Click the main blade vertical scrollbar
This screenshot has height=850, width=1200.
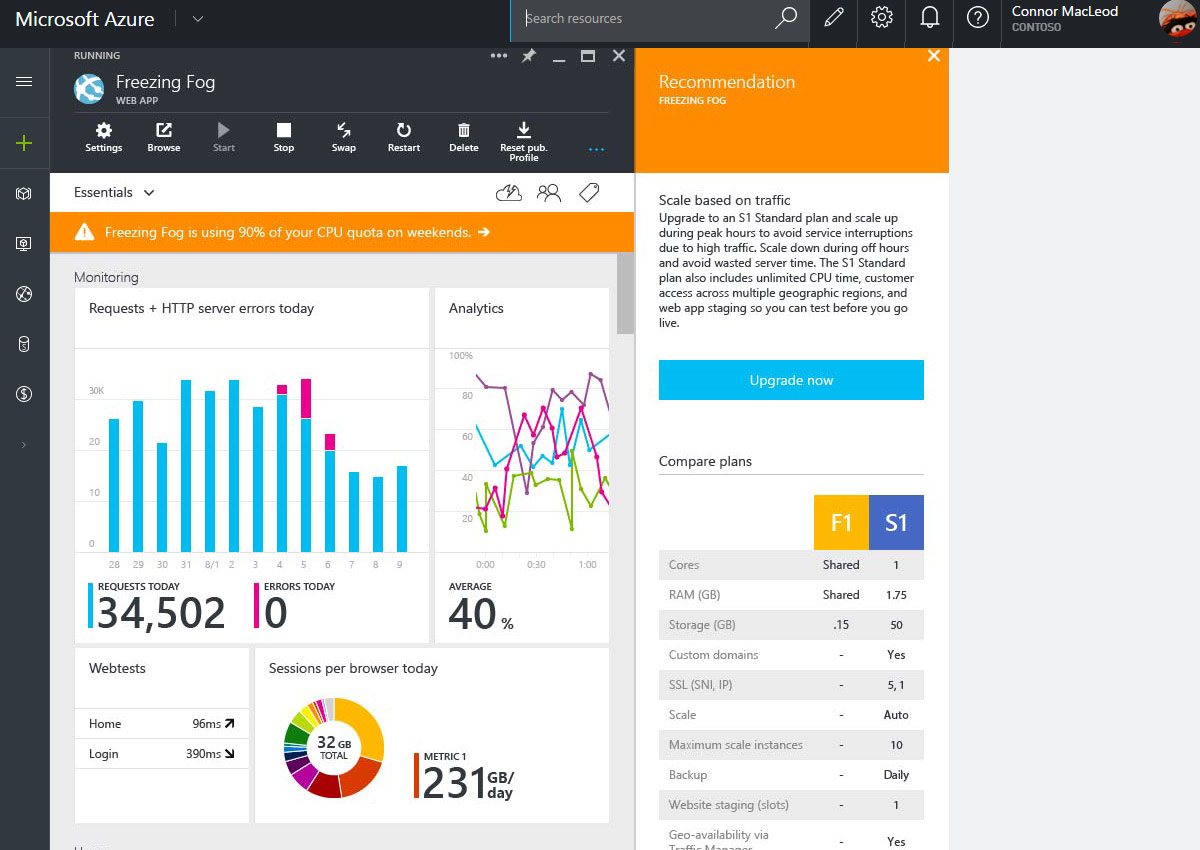[625, 293]
